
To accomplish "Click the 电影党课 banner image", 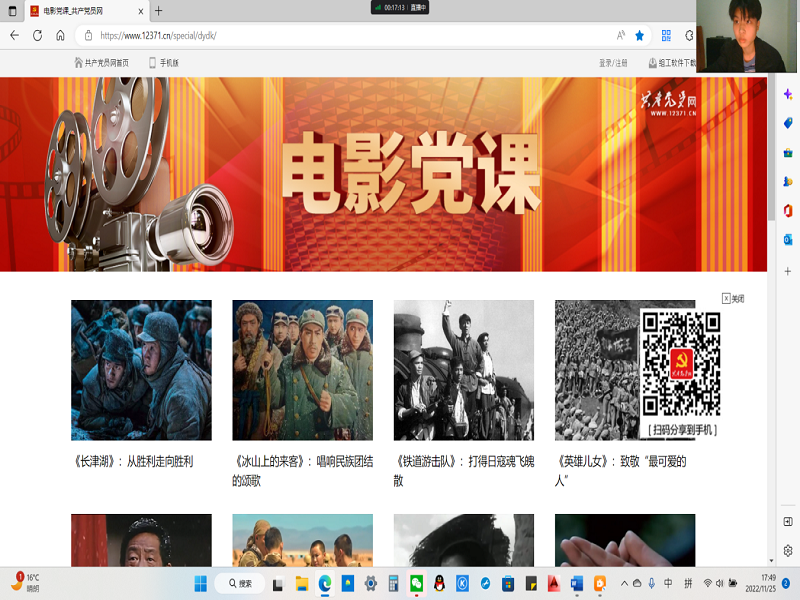I will pyautogui.click(x=383, y=174).
